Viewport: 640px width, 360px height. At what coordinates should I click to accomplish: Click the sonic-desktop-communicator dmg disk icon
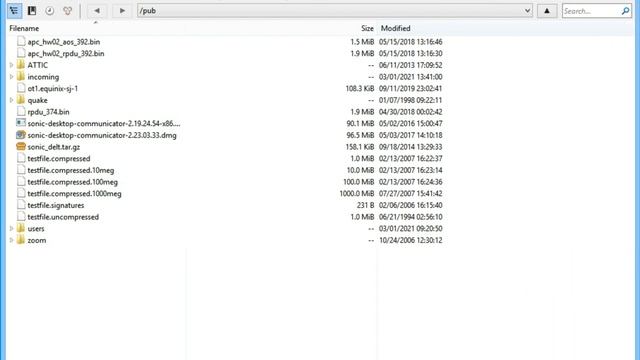(21, 135)
